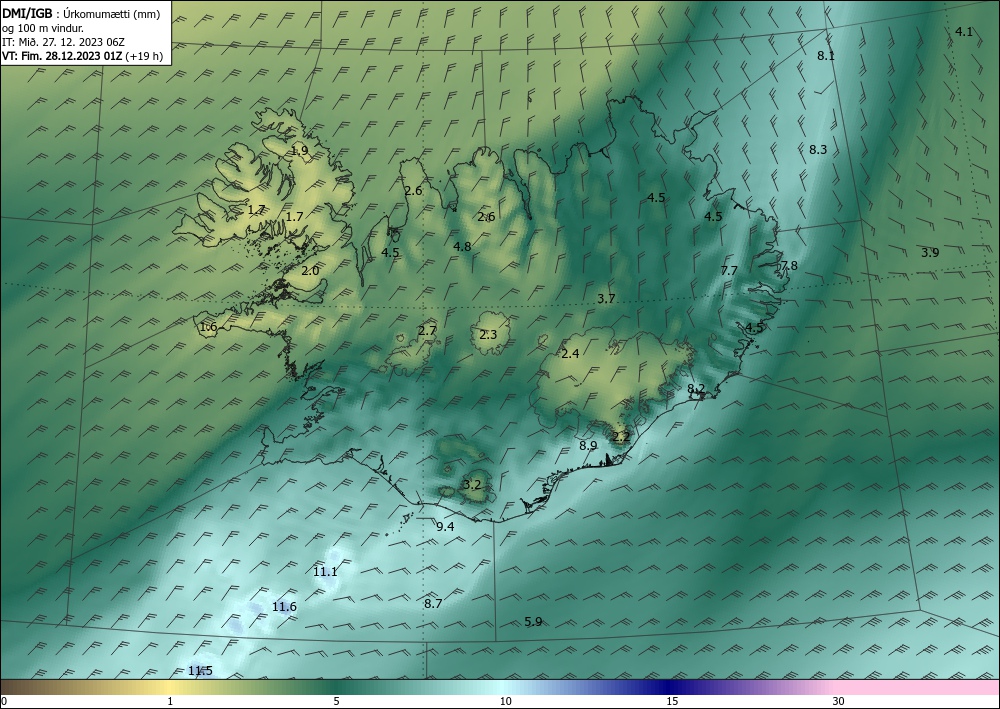Click the precipitation value 4.8
Viewport: 1000px width, 709px height.
click(x=462, y=247)
